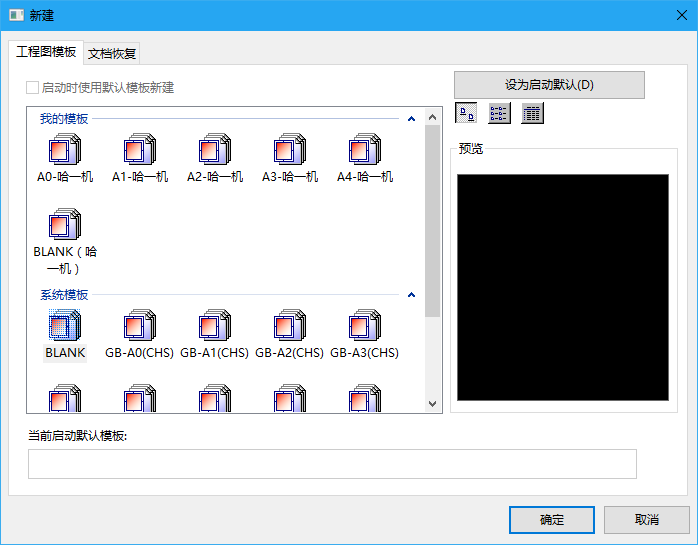Select the GB-A2(CHS) template icon
Viewport: 698px width, 545px height.
tap(290, 325)
